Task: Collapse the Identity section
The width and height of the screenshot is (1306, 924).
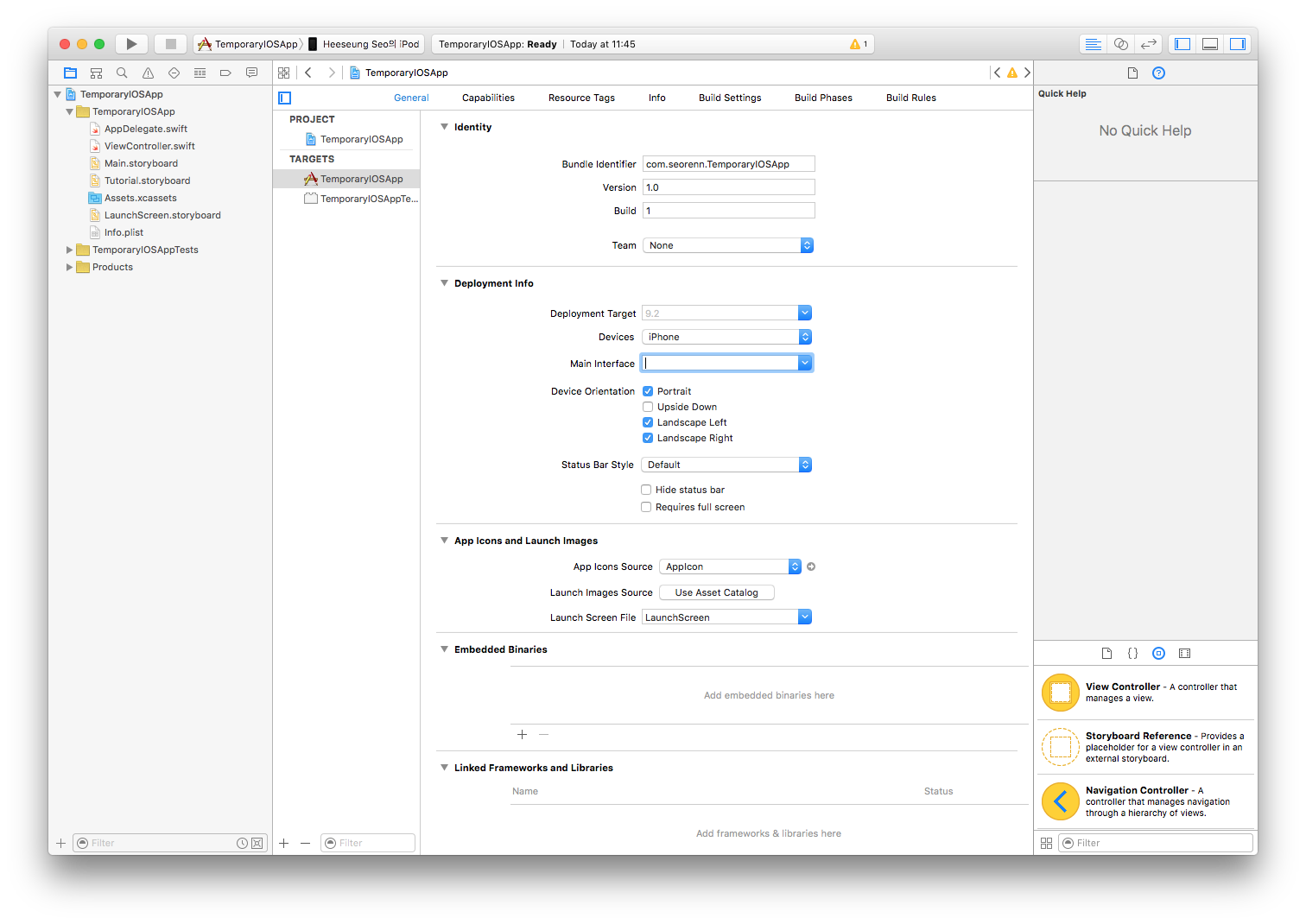Action: [444, 127]
